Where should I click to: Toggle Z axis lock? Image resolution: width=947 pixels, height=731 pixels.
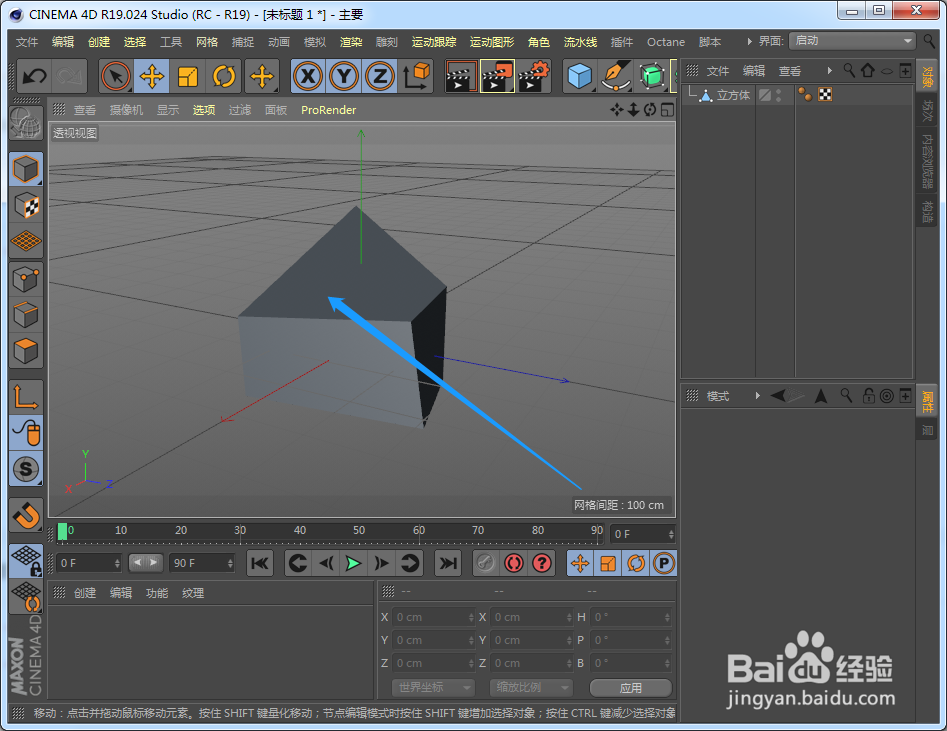380,76
